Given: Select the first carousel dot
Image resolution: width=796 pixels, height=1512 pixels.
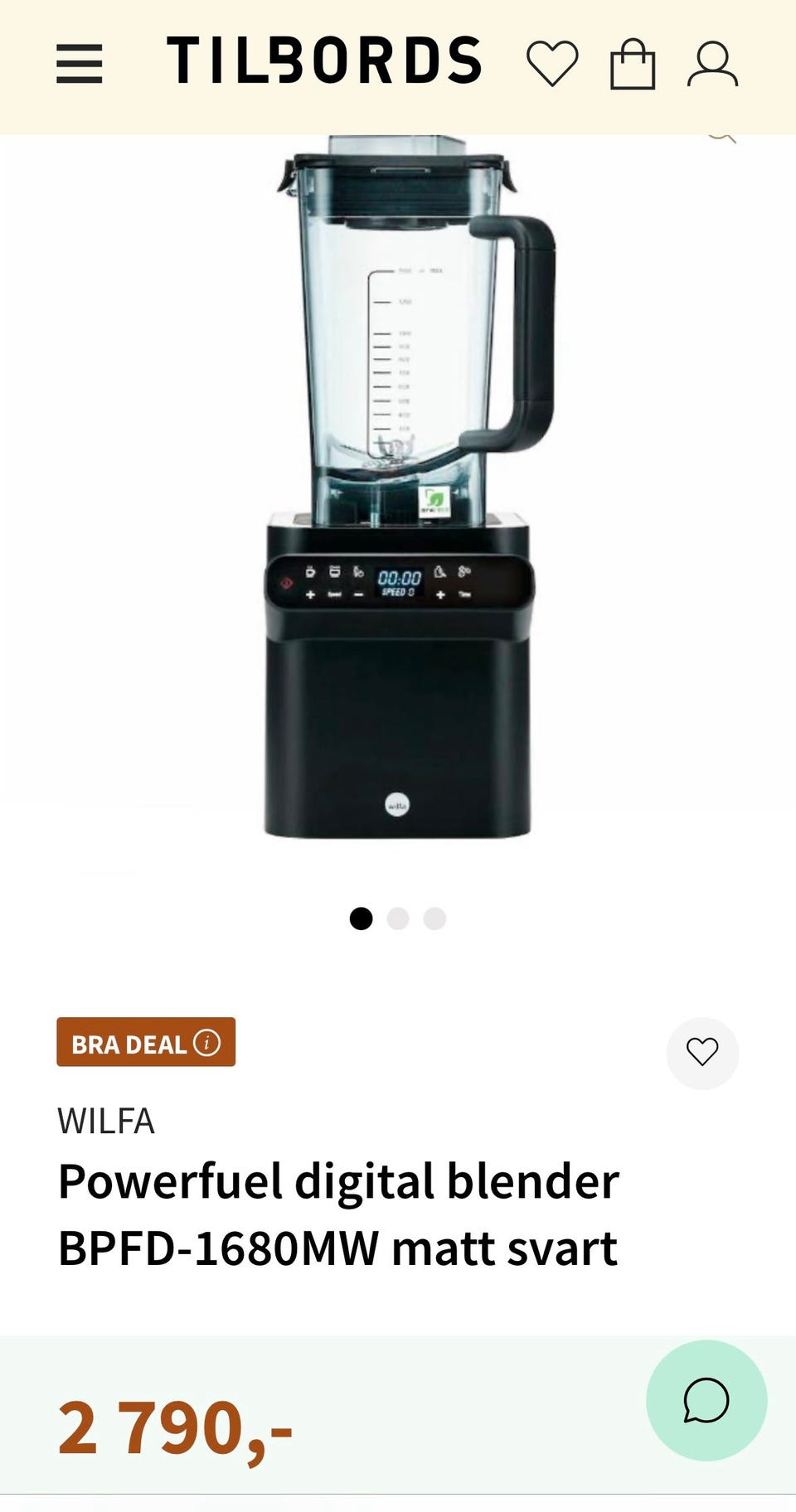Looking at the screenshot, I should point(361,918).
